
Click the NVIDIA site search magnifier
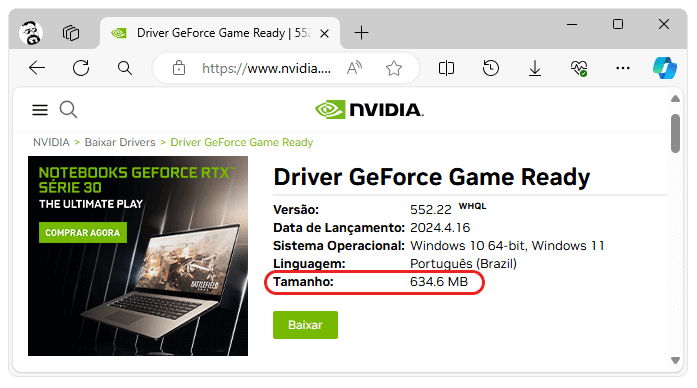[x=68, y=109]
